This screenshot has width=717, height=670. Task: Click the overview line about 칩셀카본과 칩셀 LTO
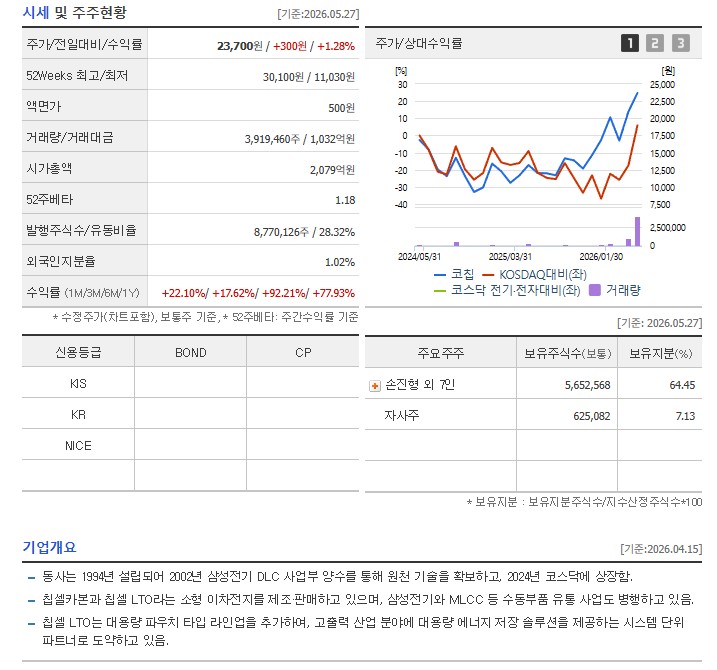368,600
